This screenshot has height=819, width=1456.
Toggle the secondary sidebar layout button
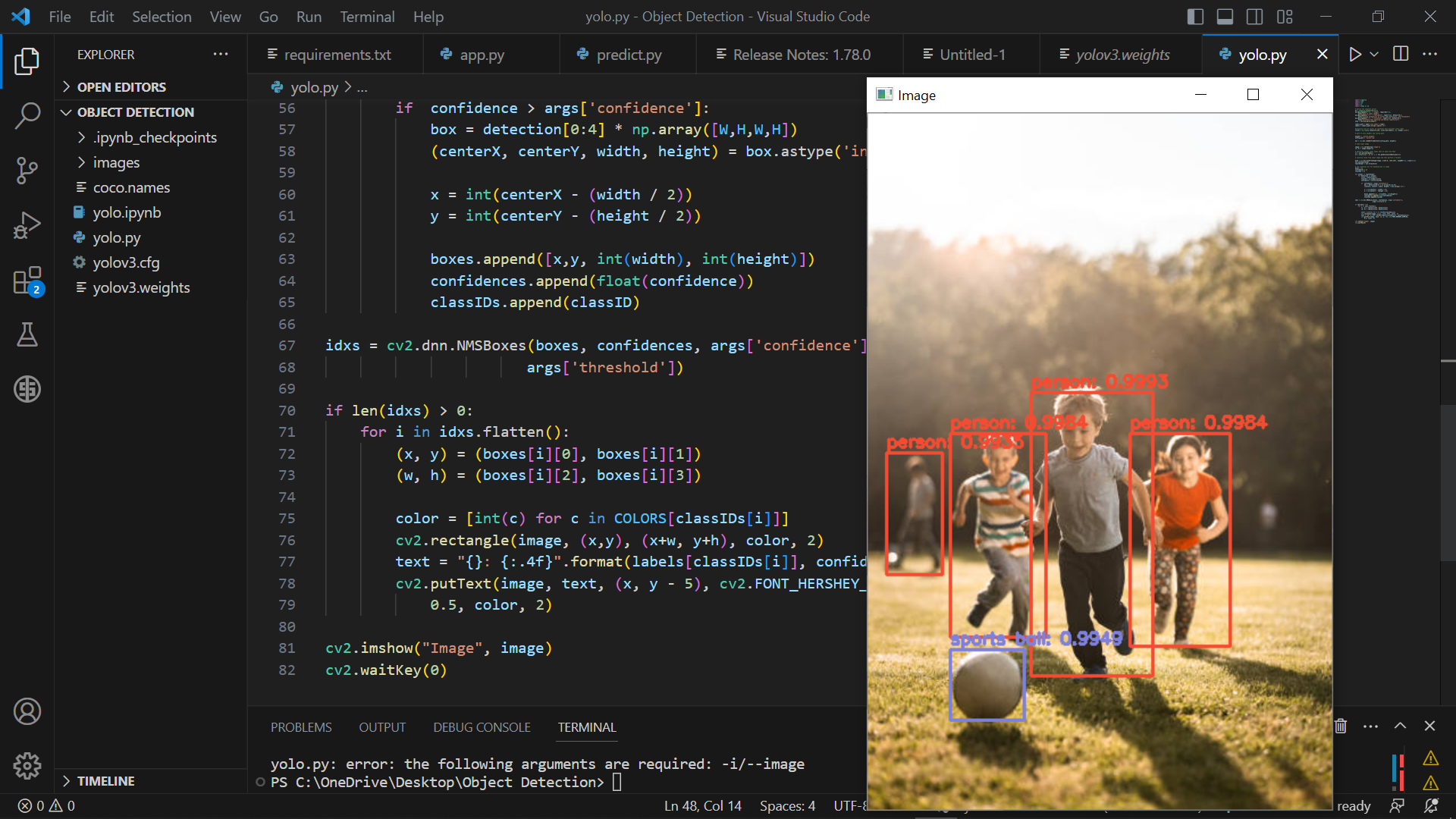pyautogui.click(x=1255, y=17)
